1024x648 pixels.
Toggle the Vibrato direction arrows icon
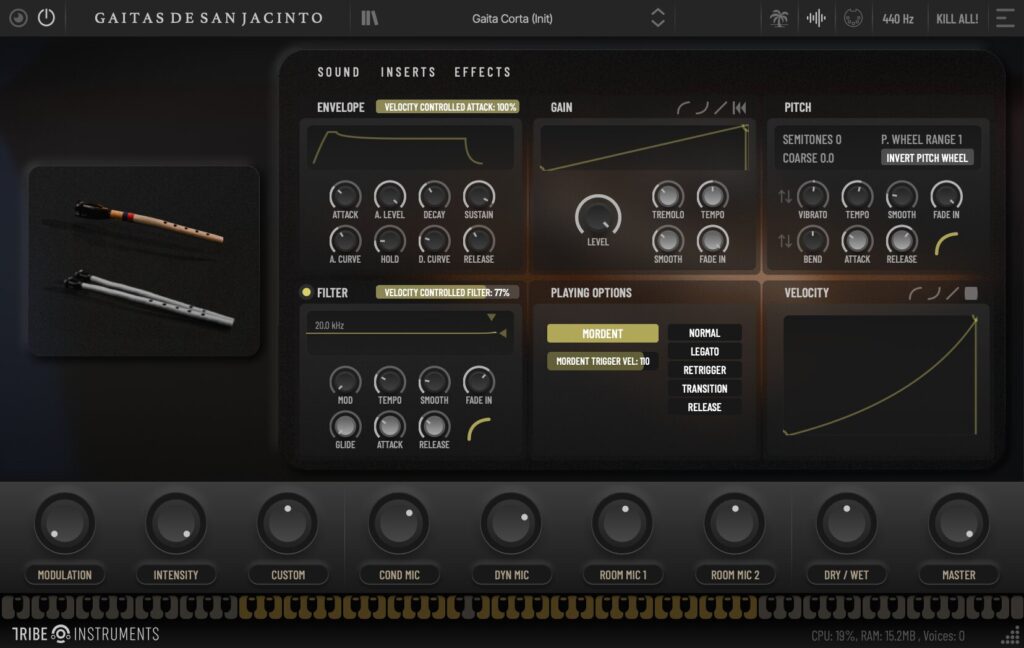point(785,196)
